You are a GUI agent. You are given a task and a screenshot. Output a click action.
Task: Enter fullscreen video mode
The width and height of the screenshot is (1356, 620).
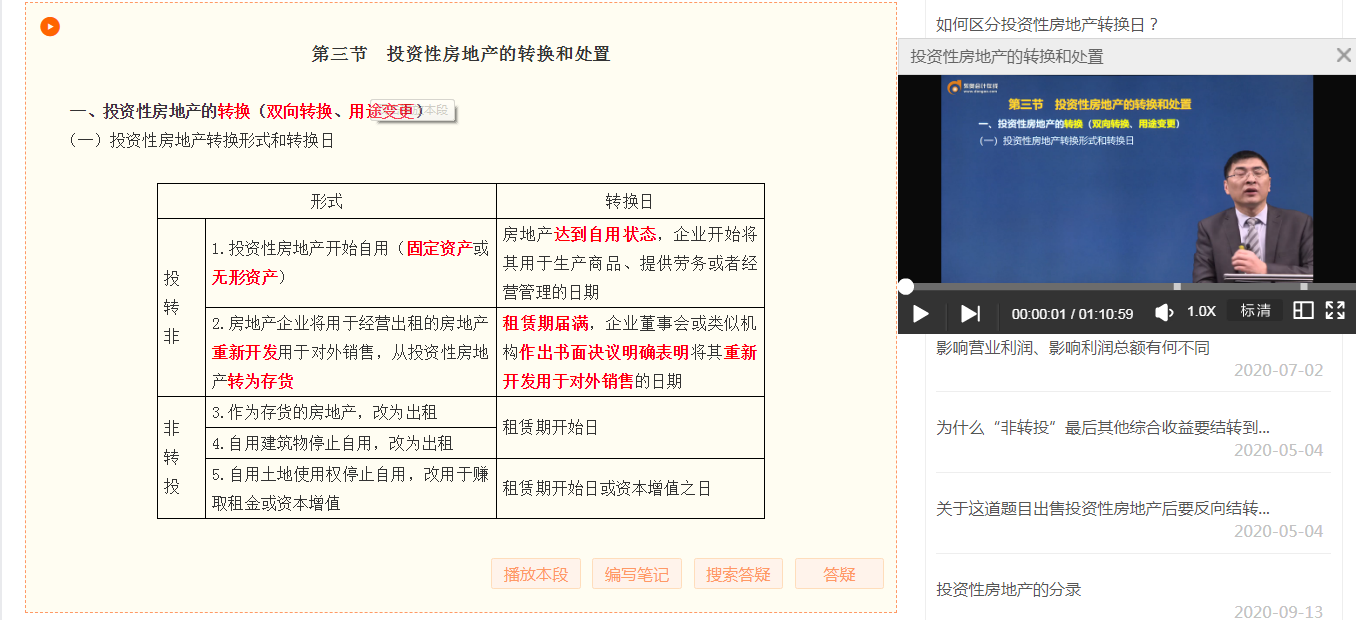(x=1334, y=312)
